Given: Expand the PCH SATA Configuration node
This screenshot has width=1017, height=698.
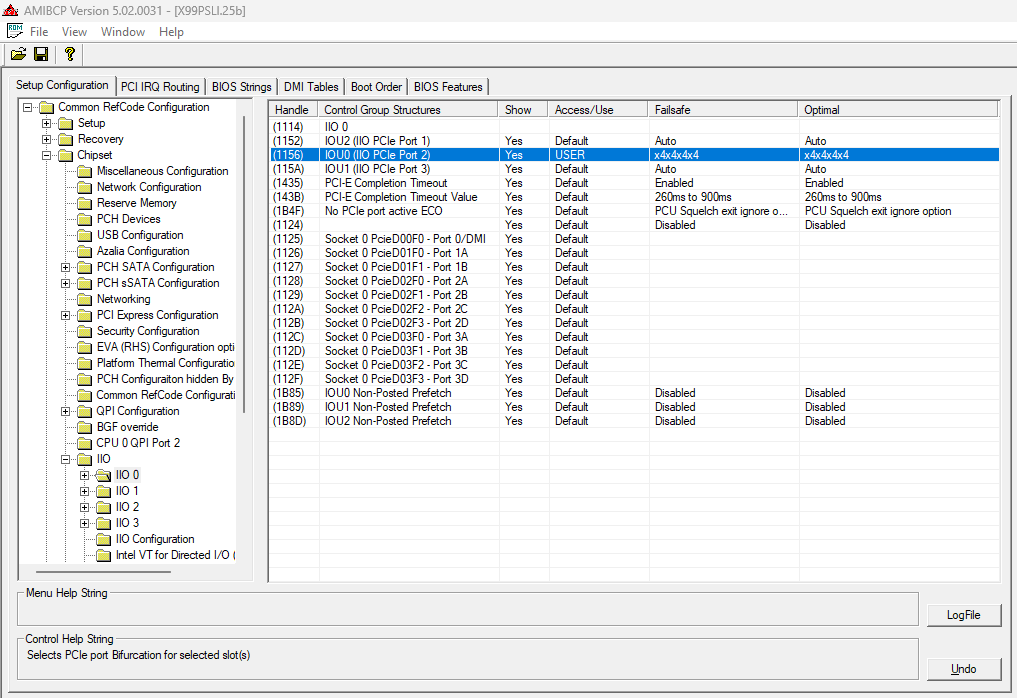Looking at the screenshot, I should (65, 267).
